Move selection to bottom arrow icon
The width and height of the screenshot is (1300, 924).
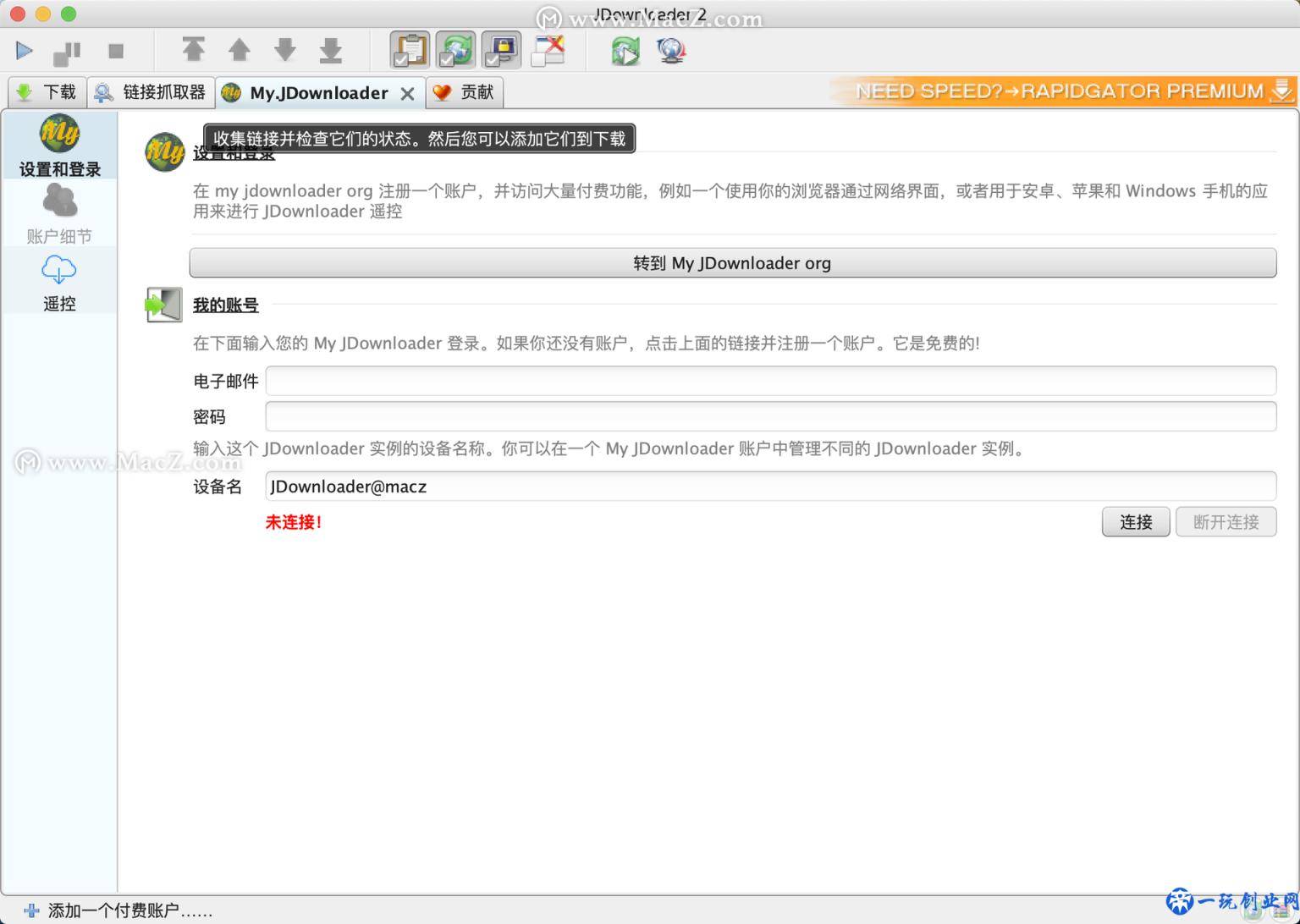pos(331,50)
